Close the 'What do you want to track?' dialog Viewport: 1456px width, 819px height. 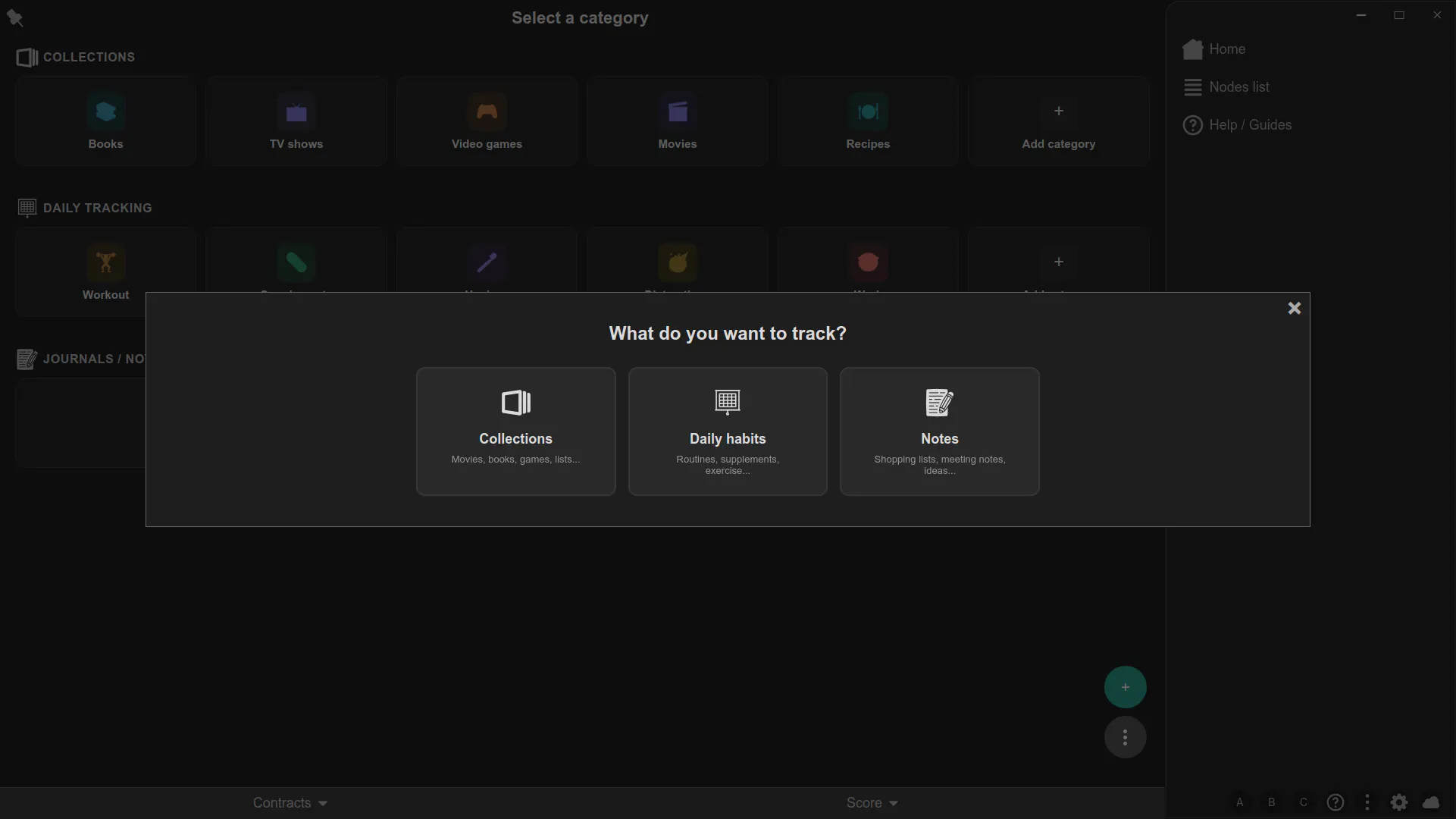point(1295,308)
